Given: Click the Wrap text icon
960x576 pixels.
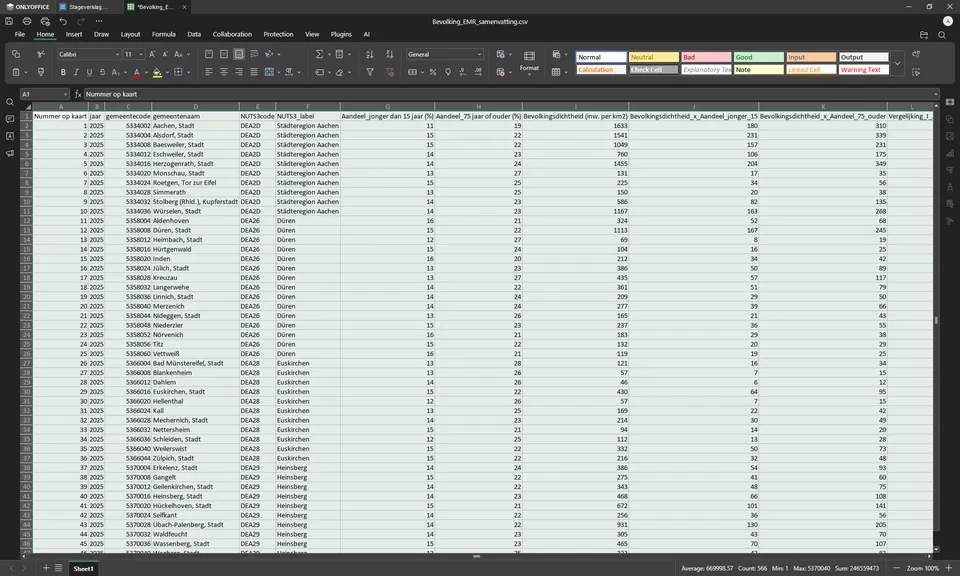Looking at the screenshot, I should coord(254,54).
